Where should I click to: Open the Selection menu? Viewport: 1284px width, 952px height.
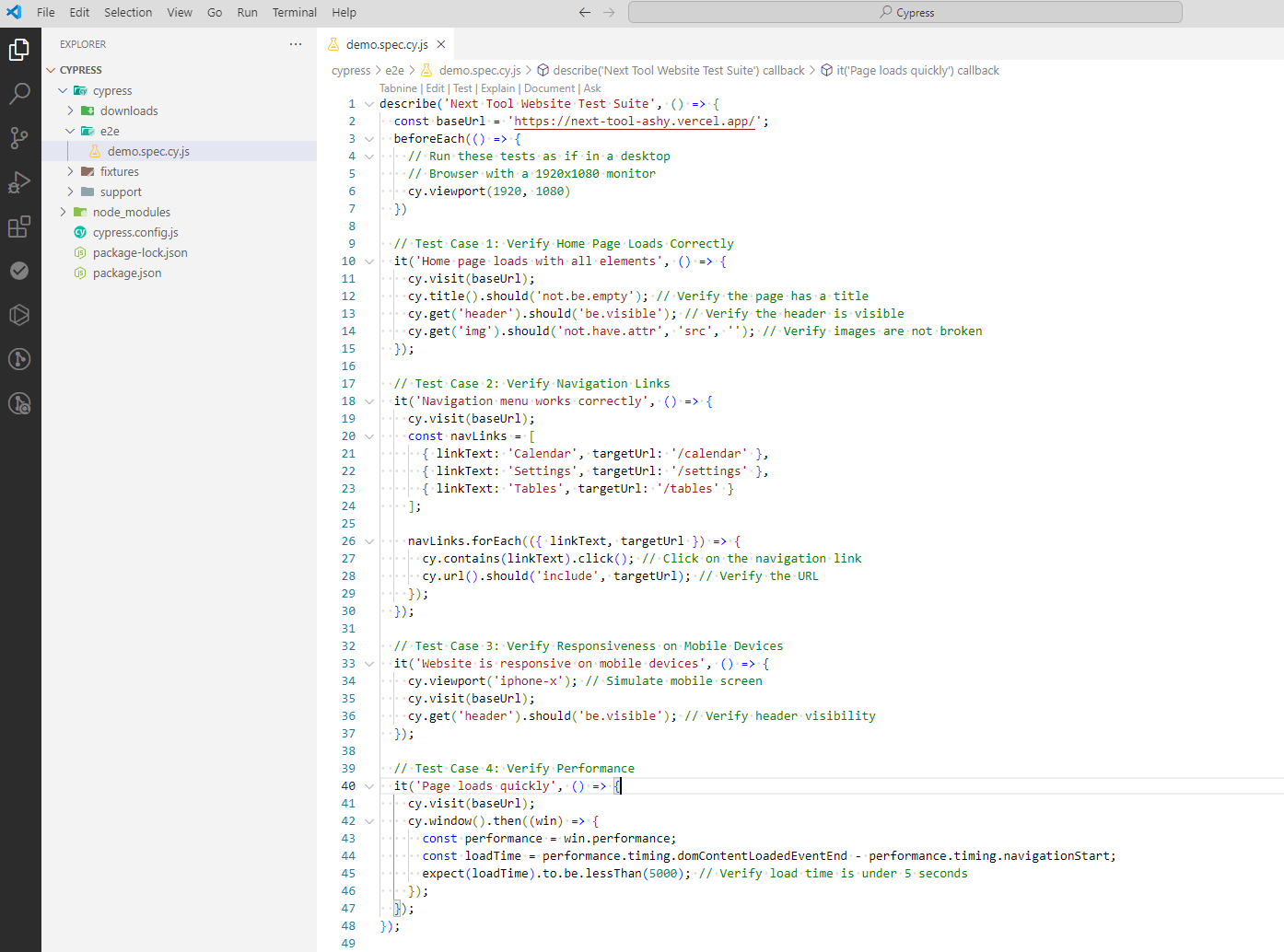(x=128, y=12)
